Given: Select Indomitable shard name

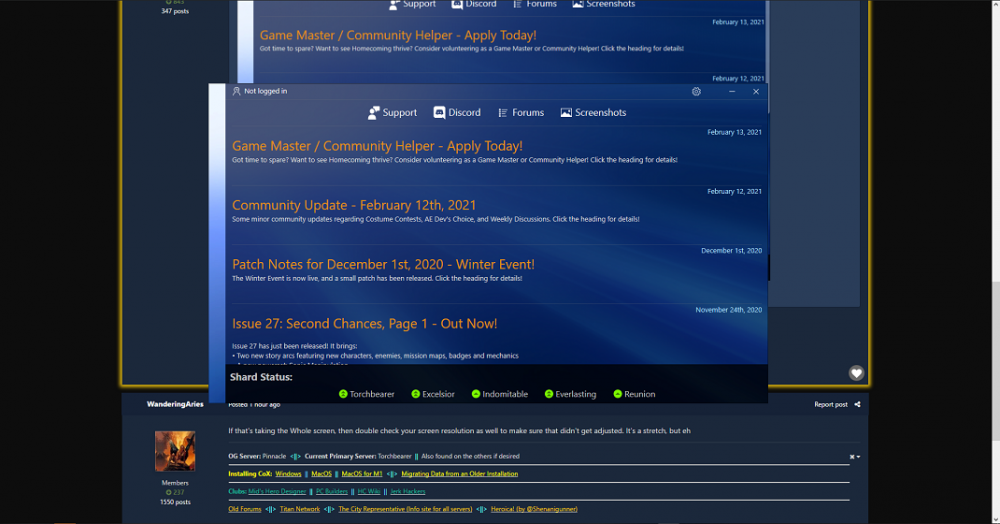Looking at the screenshot, I should point(505,394).
